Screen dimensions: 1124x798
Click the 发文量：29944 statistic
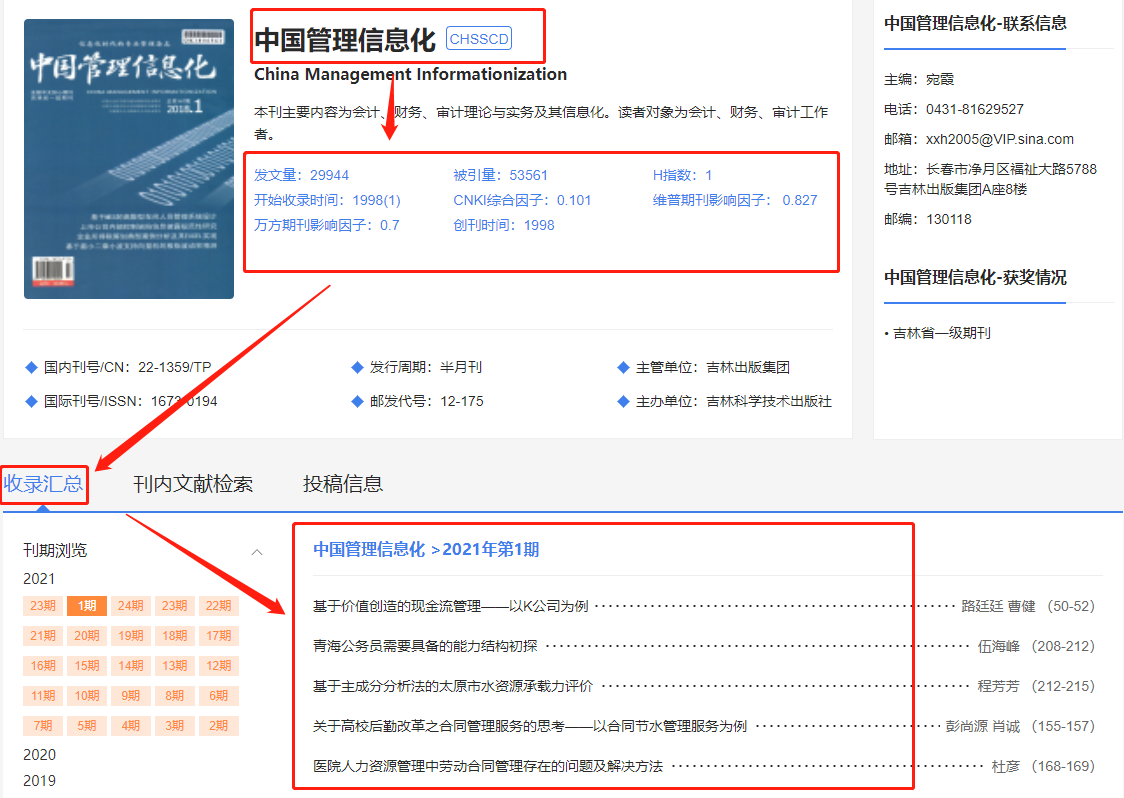point(301,176)
